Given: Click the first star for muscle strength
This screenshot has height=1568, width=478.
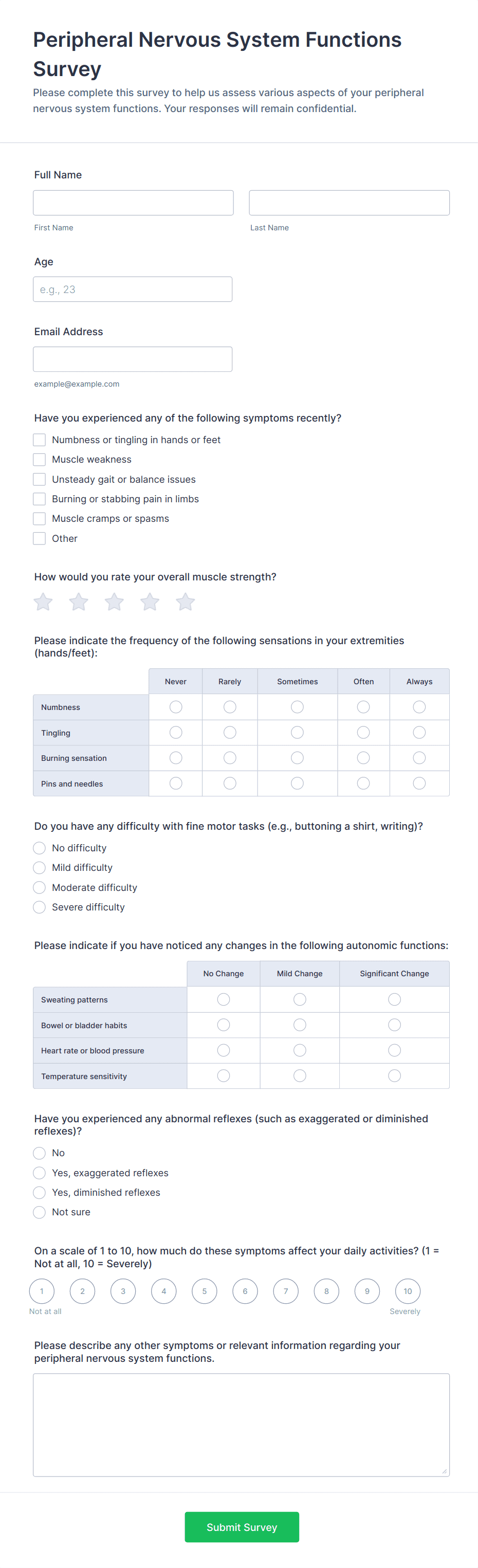Looking at the screenshot, I should coord(43,602).
